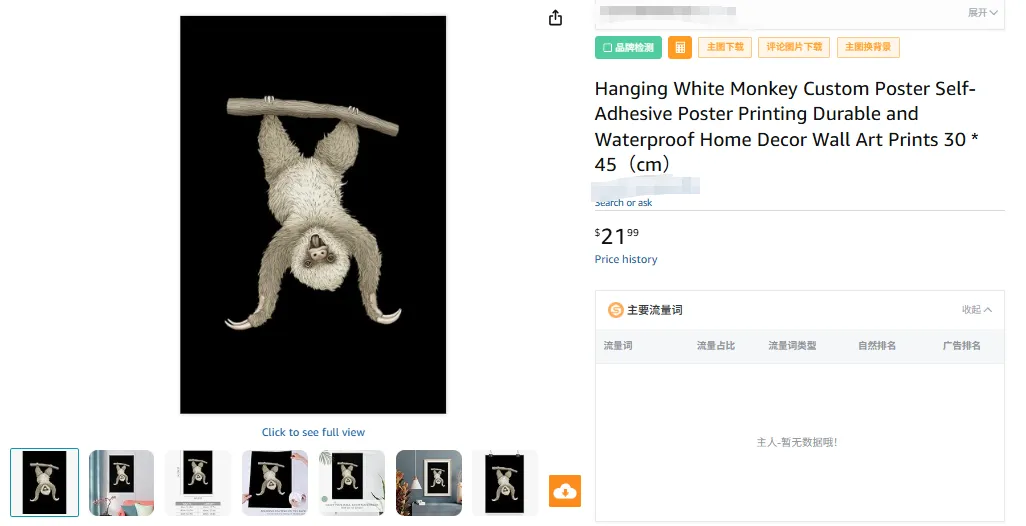Screen dimensions: 1026x526
Task: Click the 评论图片下载 button
Action: point(794,47)
